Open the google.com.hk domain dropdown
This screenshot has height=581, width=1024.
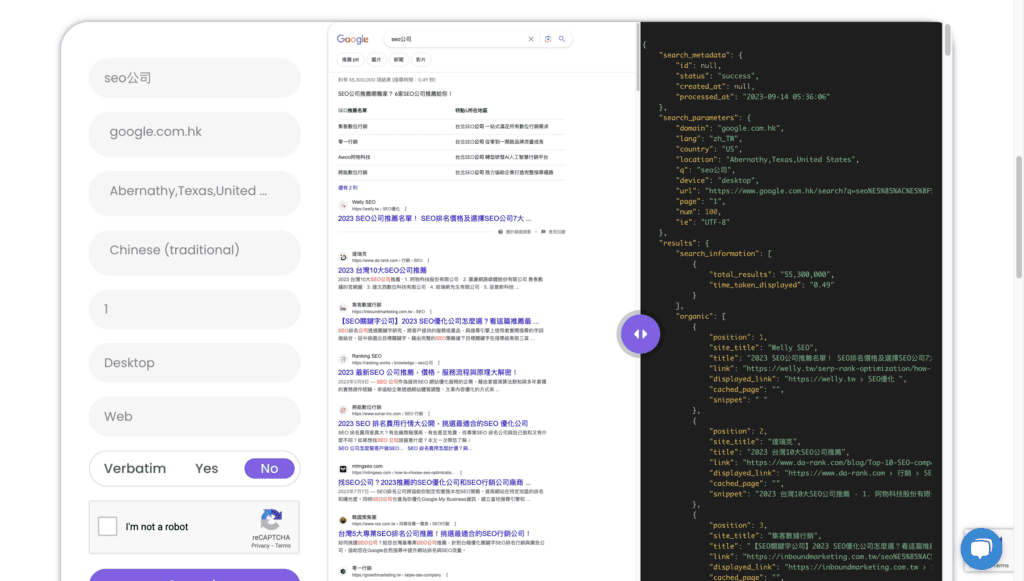point(195,132)
